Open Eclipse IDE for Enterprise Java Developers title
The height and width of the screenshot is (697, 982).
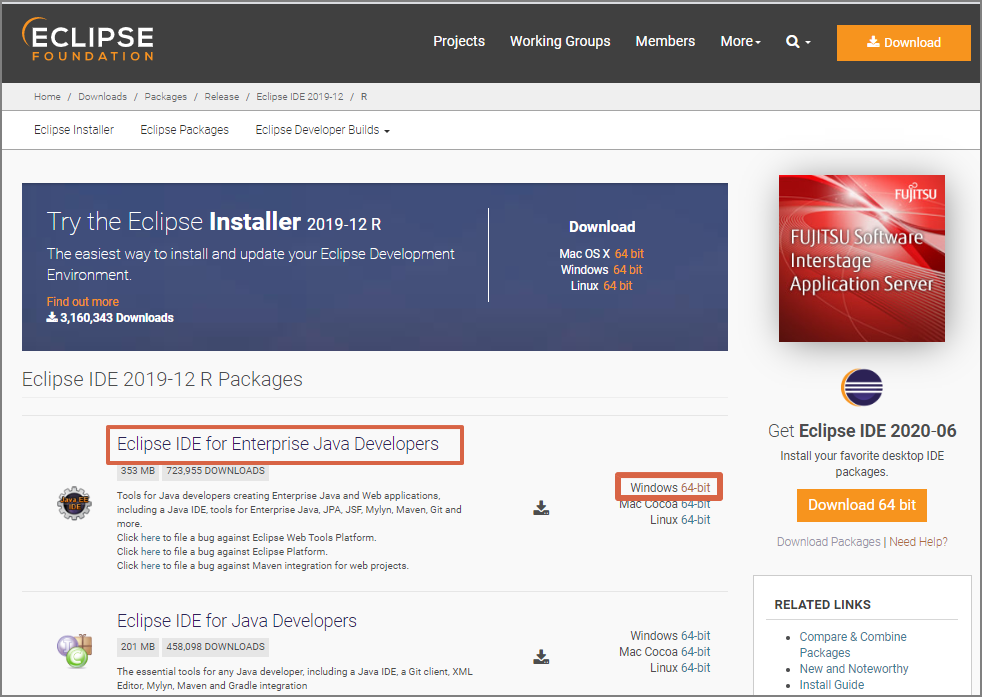coord(278,444)
